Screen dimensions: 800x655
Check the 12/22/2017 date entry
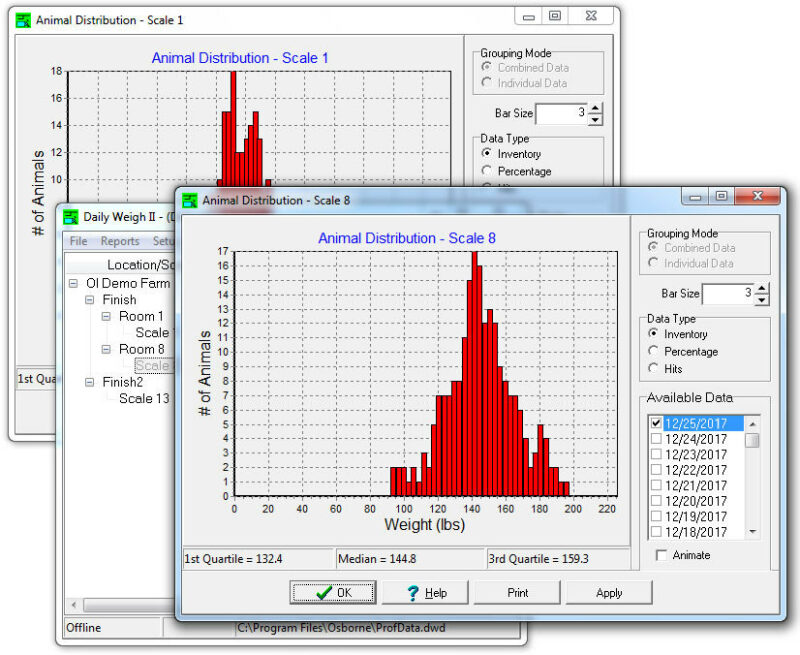click(654, 470)
